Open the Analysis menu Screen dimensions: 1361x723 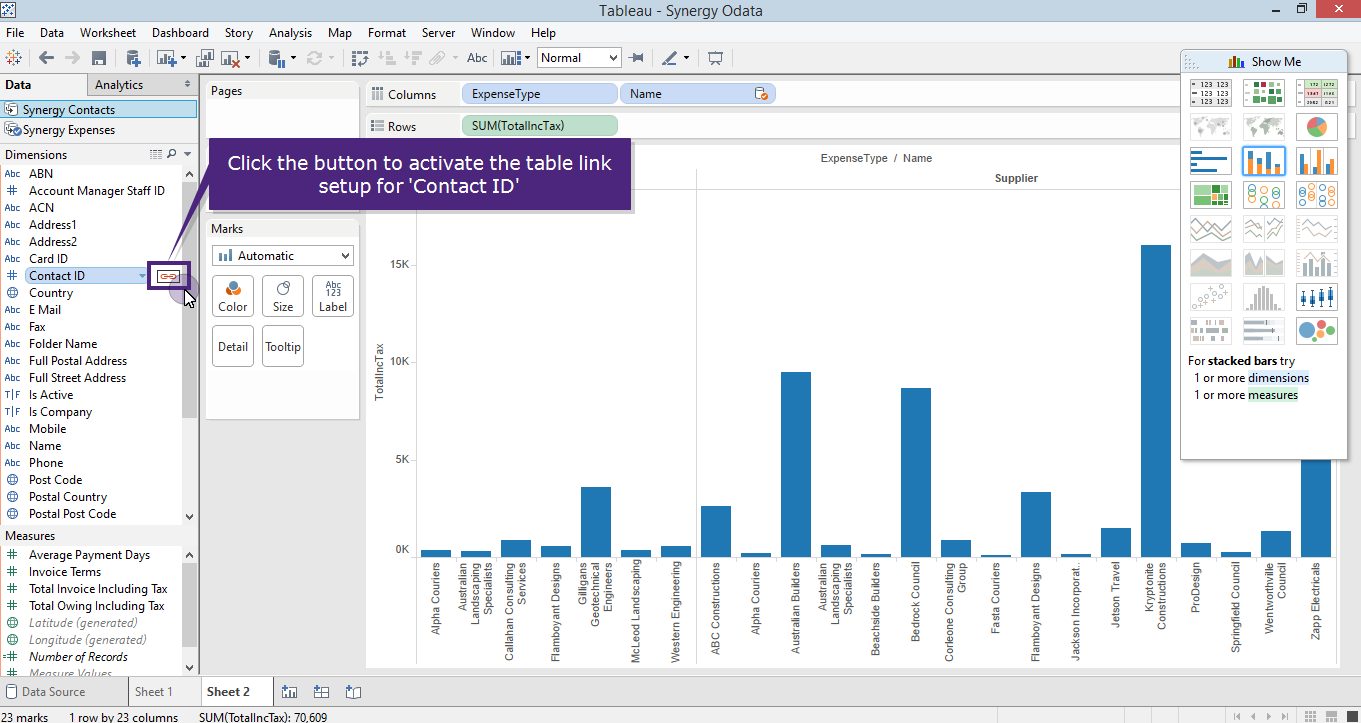tap(290, 33)
